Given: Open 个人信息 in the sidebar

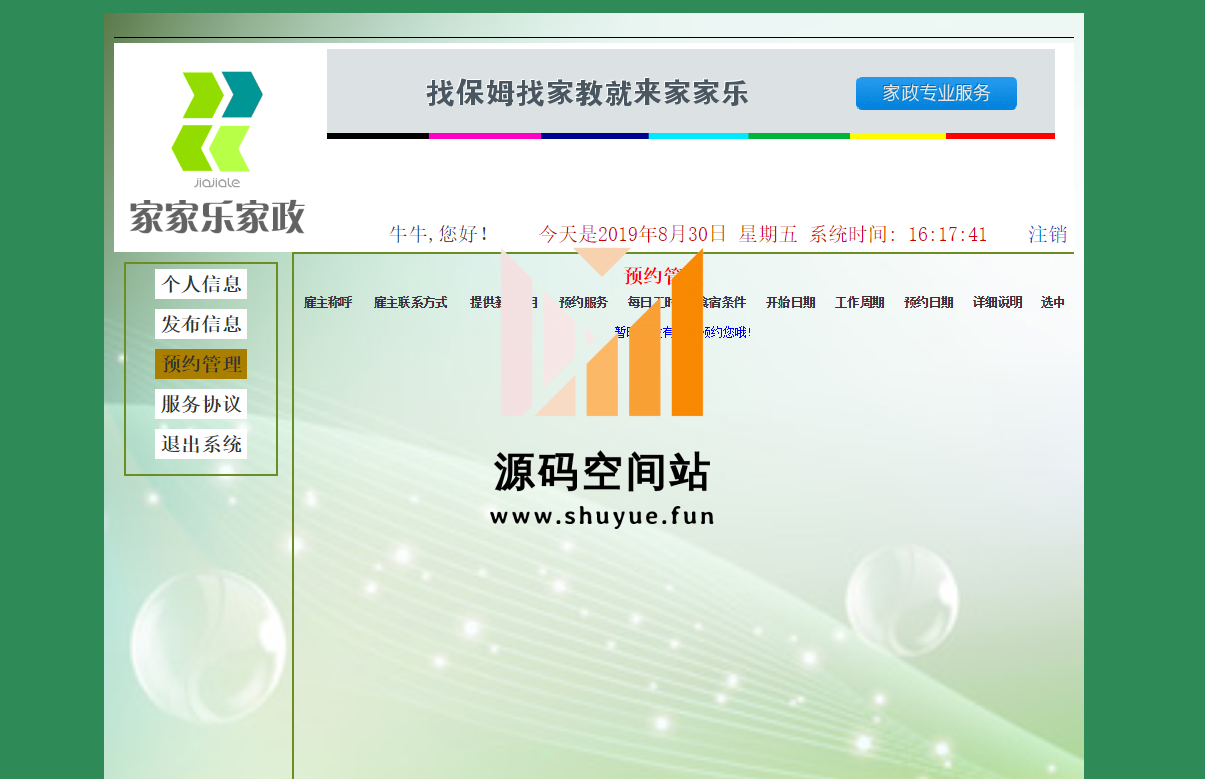Looking at the screenshot, I should [201, 284].
